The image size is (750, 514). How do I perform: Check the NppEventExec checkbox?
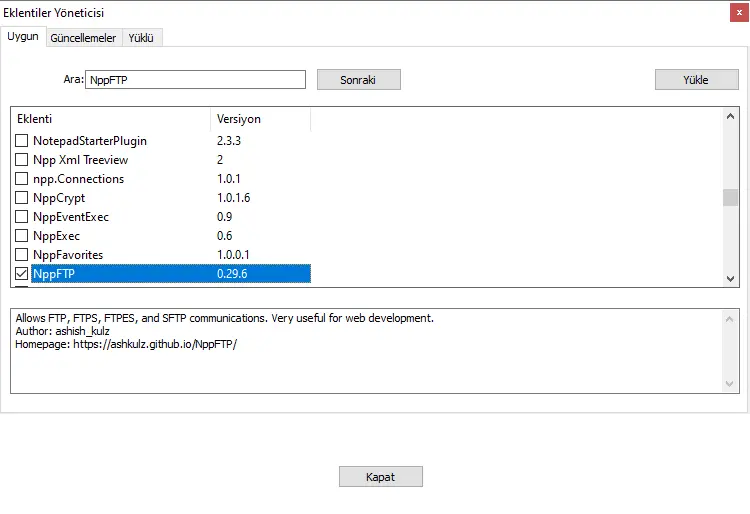(22, 217)
